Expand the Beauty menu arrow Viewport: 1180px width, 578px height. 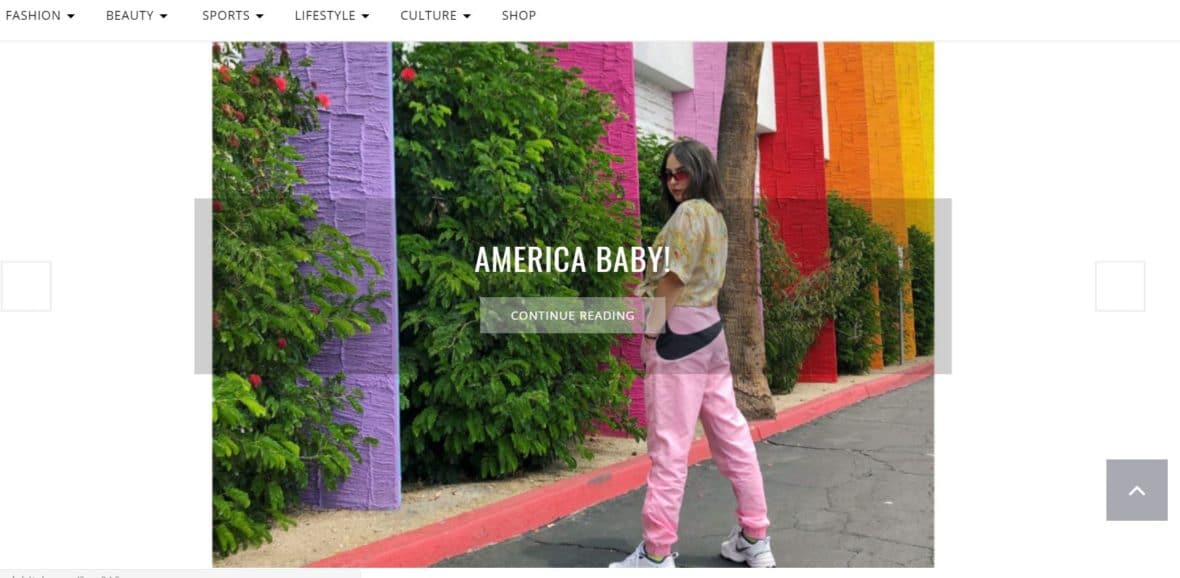[x=163, y=16]
